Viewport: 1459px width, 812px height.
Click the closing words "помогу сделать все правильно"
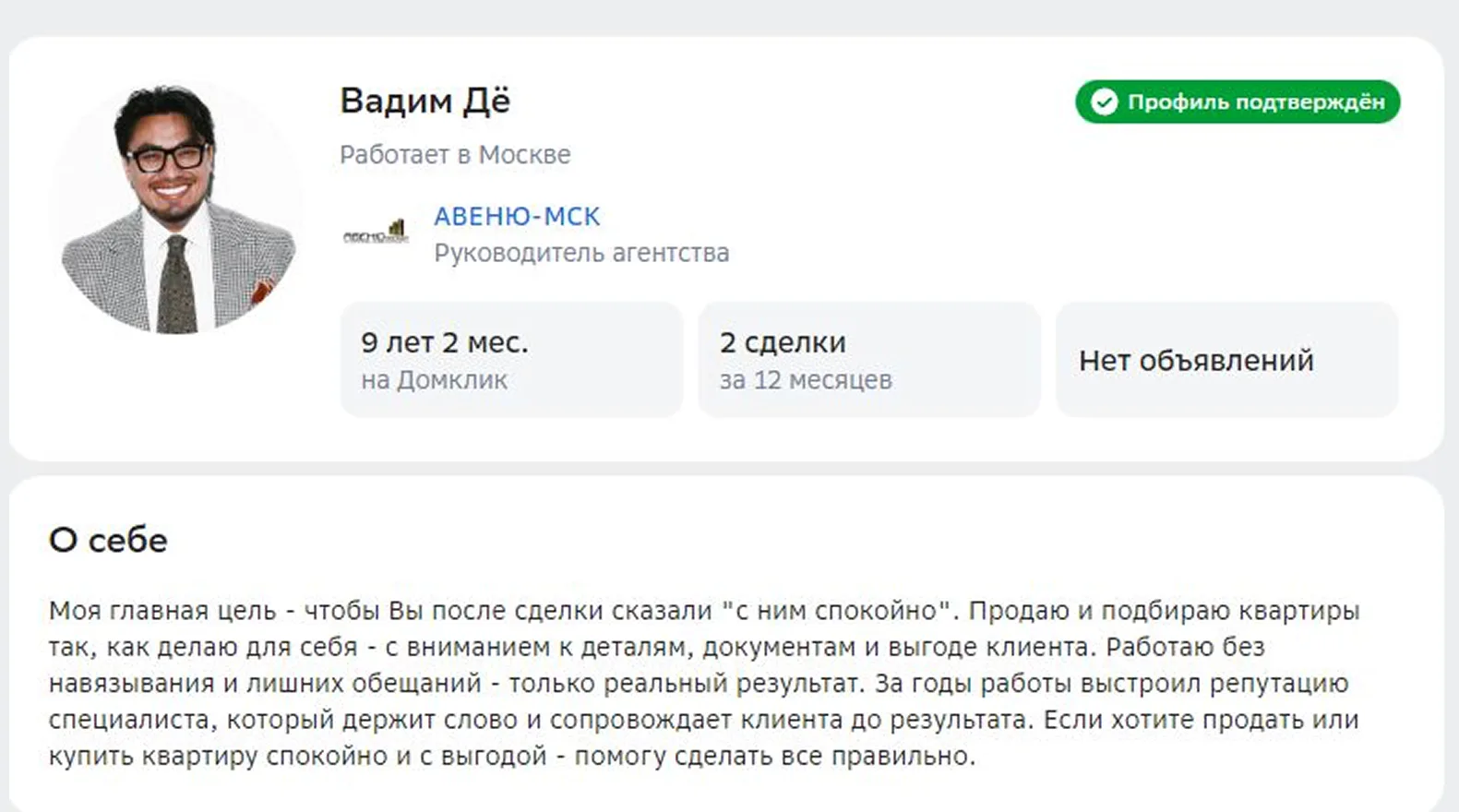(x=774, y=757)
